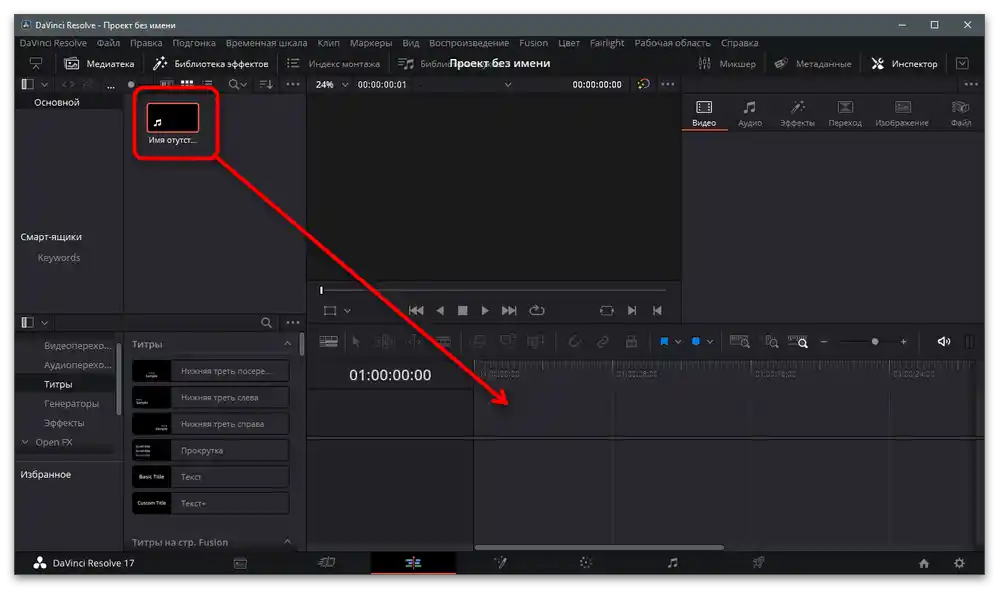Toggle position lock icon

point(631,342)
